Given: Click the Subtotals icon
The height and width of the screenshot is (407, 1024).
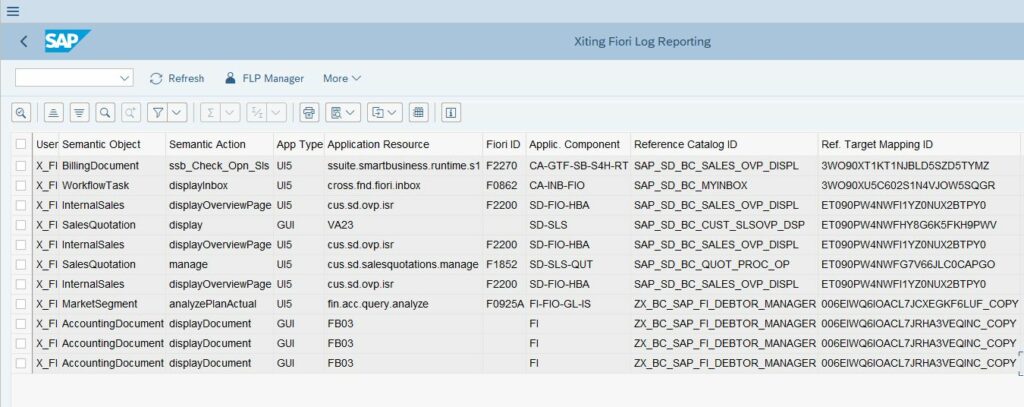Looking at the screenshot, I should (257, 112).
